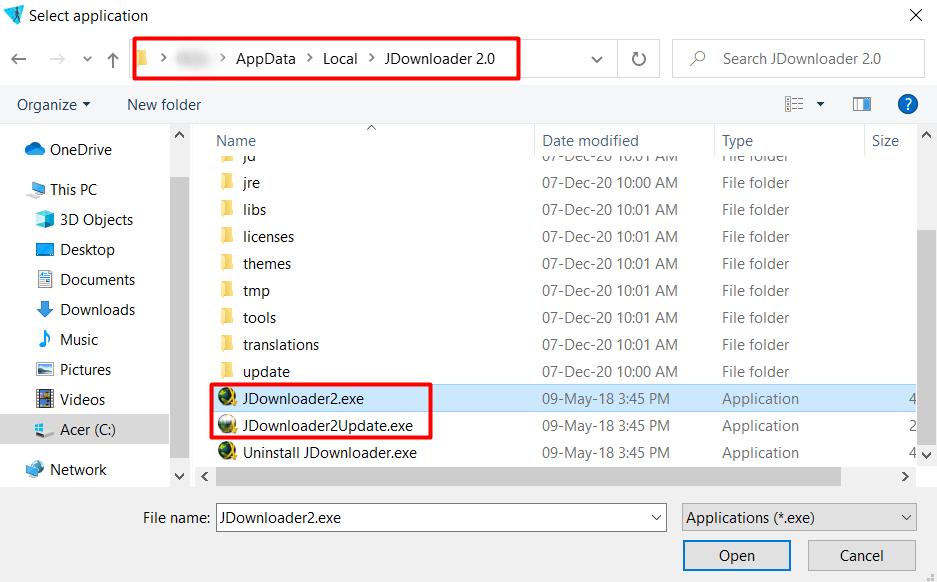937x582 pixels.
Task: Select OneDrive in the navigation pane
Action: [x=68, y=149]
